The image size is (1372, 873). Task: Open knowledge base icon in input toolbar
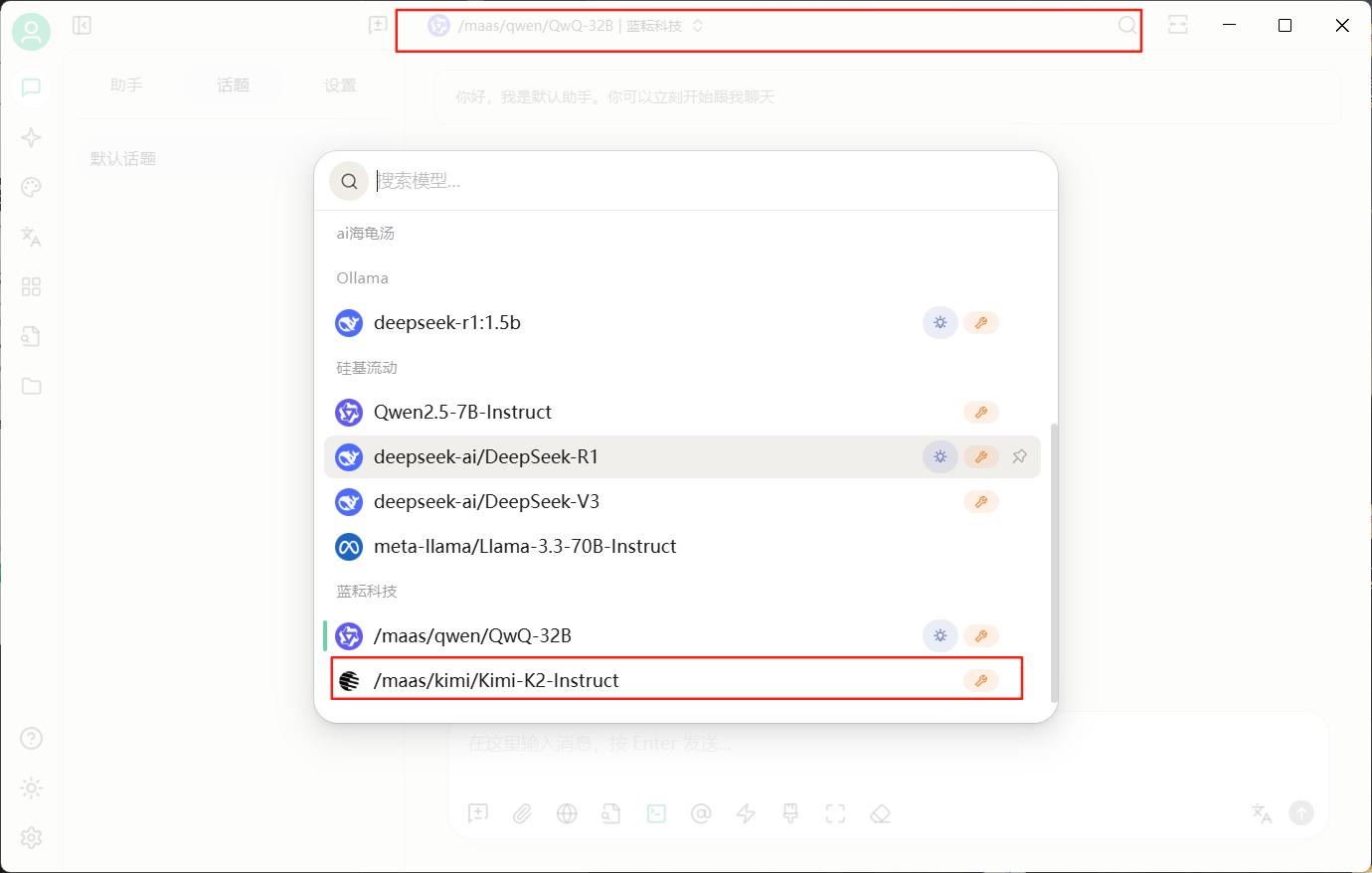pyautogui.click(x=611, y=813)
